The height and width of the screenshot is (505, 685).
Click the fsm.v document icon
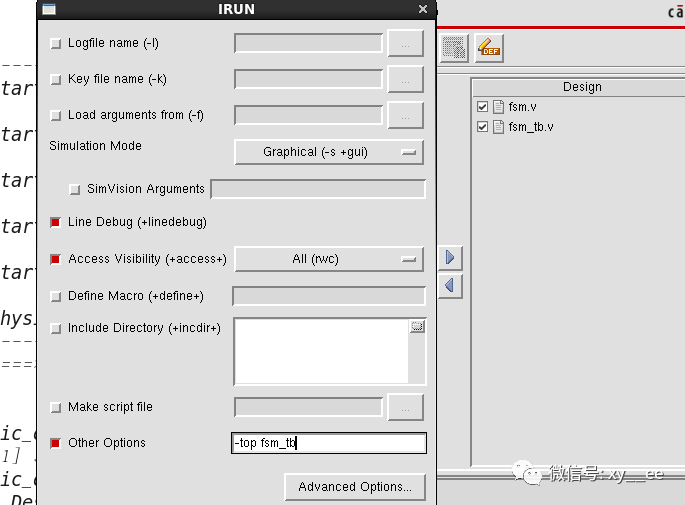(x=498, y=107)
